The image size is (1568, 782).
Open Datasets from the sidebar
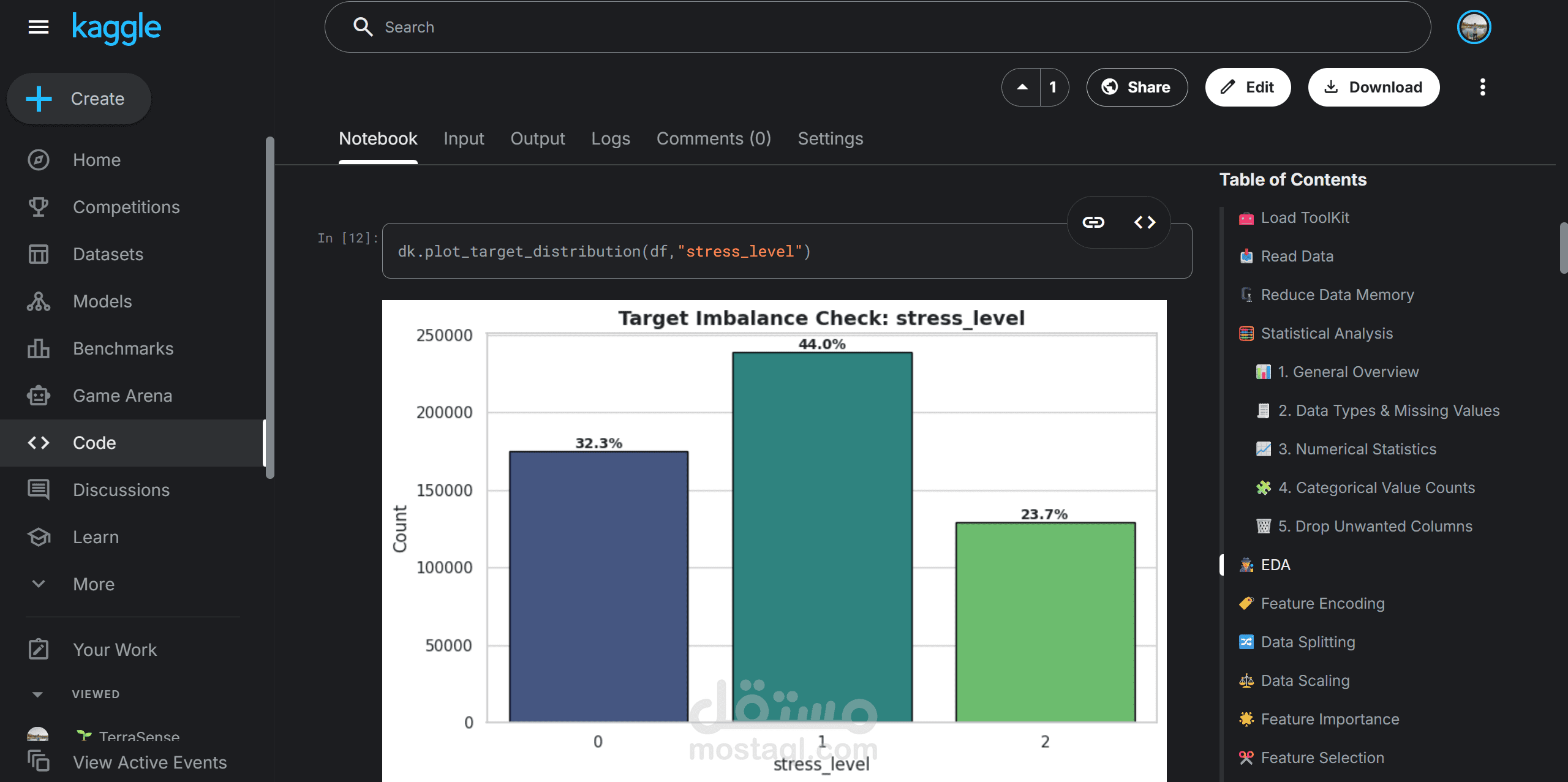107,254
